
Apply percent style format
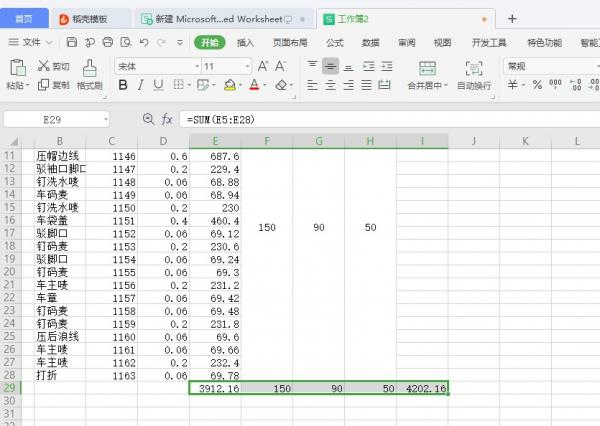(x=537, y=85)
